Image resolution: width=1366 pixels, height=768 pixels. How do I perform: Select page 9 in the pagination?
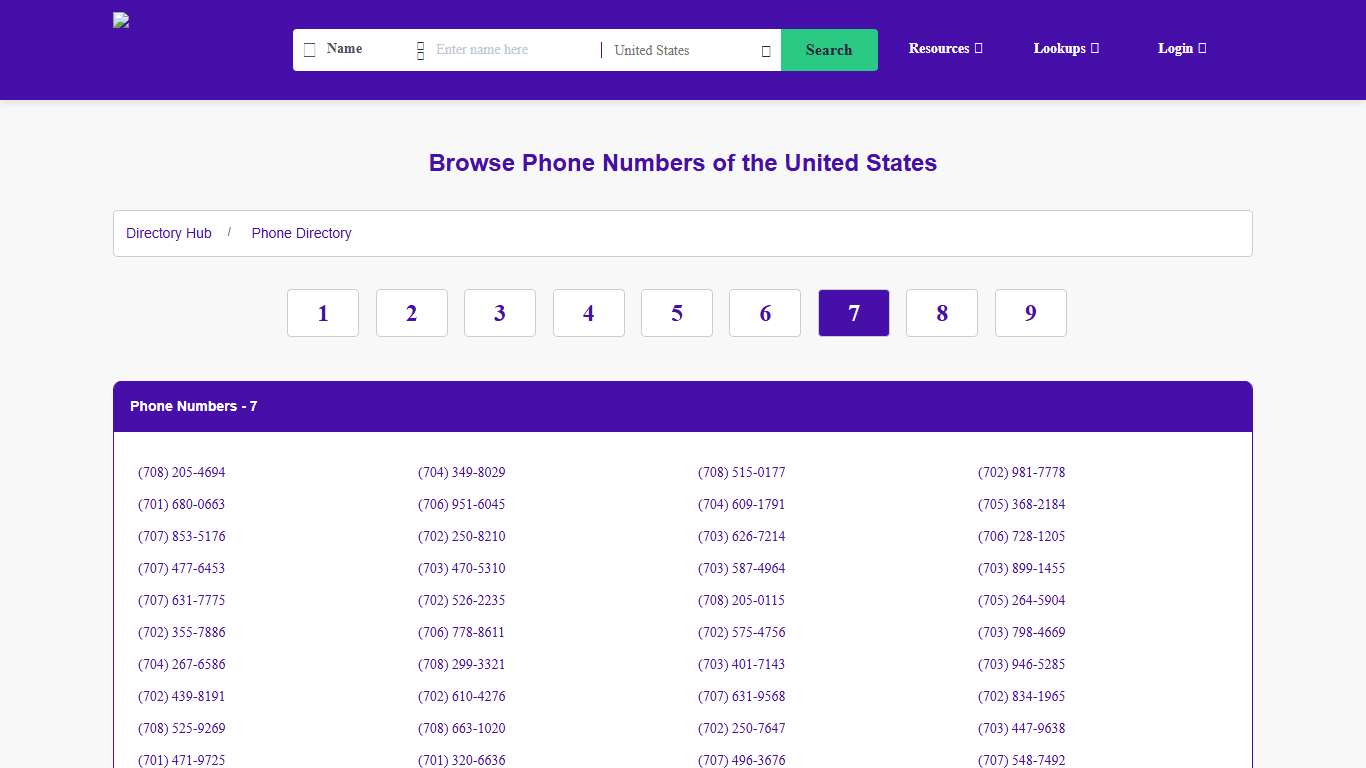pyautogui.click(x=1030, y=313)
